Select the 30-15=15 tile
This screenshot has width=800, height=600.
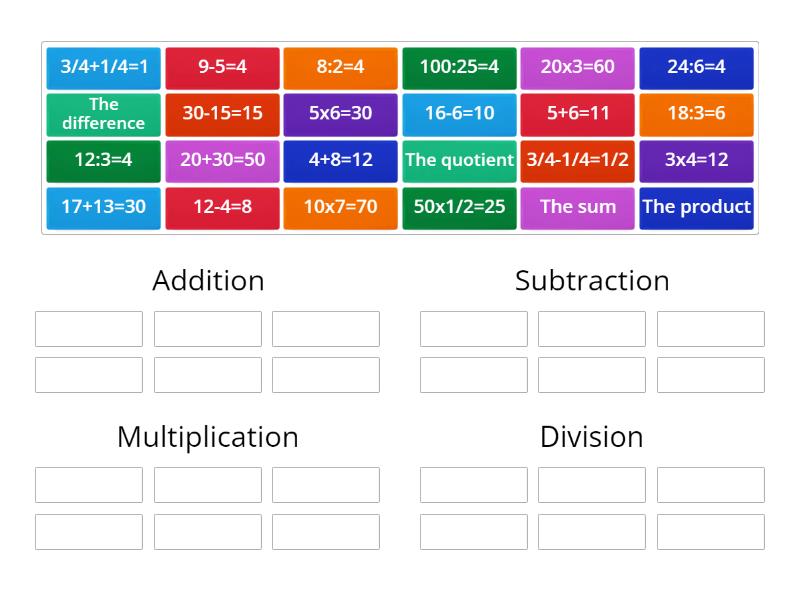coord(222,113)
